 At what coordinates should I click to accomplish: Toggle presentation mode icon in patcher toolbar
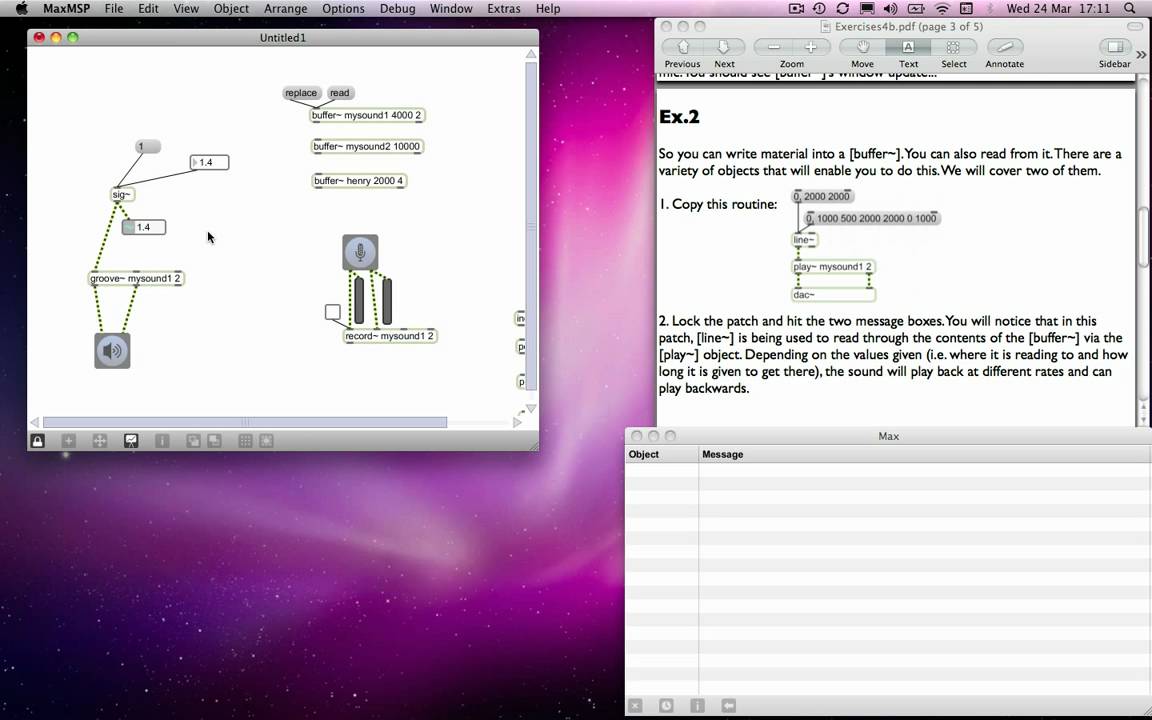tap(131, 441)
